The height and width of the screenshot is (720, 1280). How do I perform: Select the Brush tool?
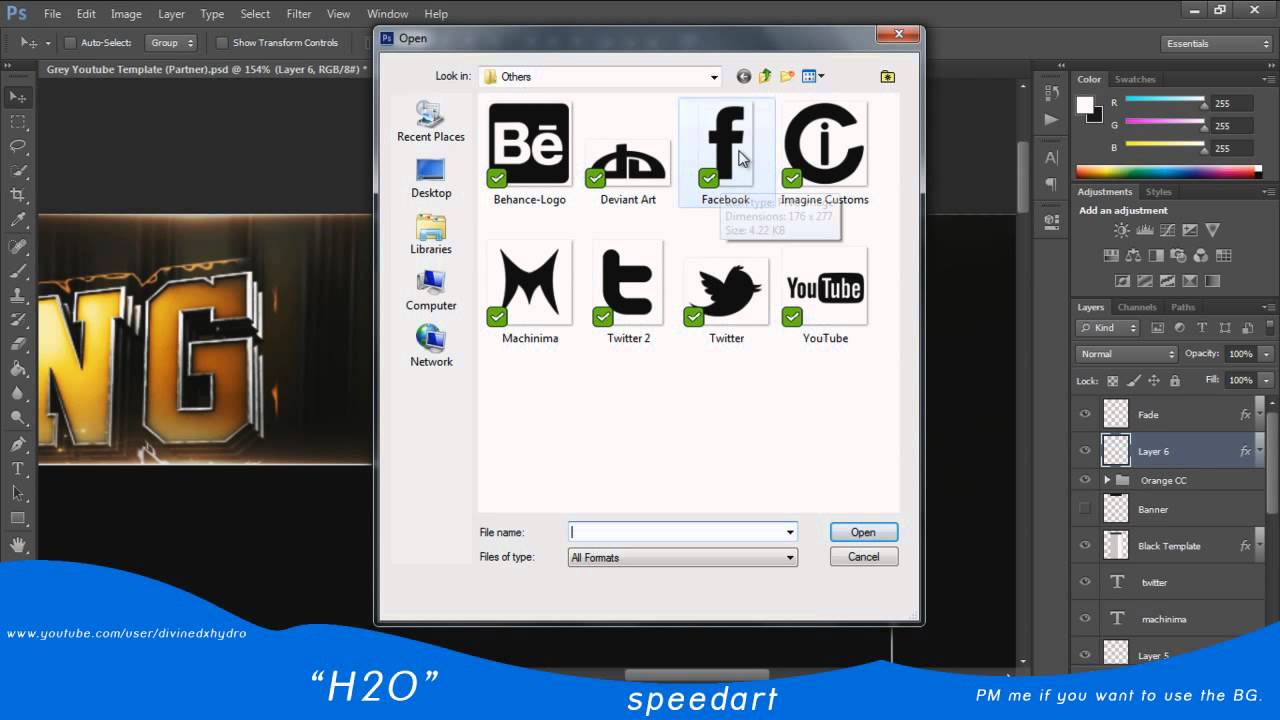click(x=18, y=271)
